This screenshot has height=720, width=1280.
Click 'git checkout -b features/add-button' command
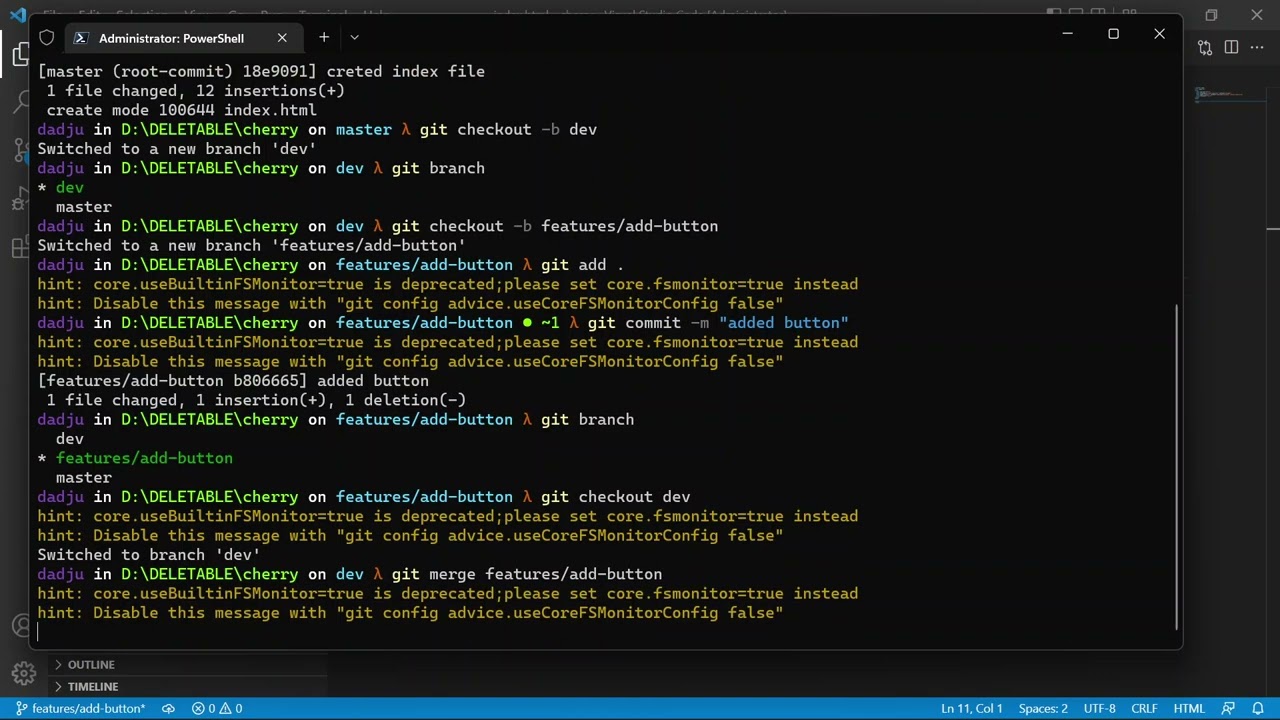pyautogui.click(x=555, y=226)
